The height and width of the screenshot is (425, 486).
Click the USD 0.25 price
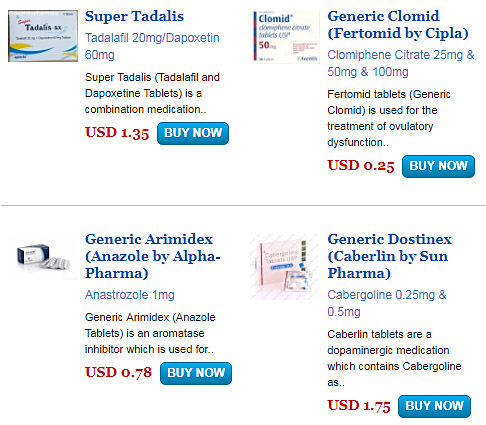click(361, 166)
